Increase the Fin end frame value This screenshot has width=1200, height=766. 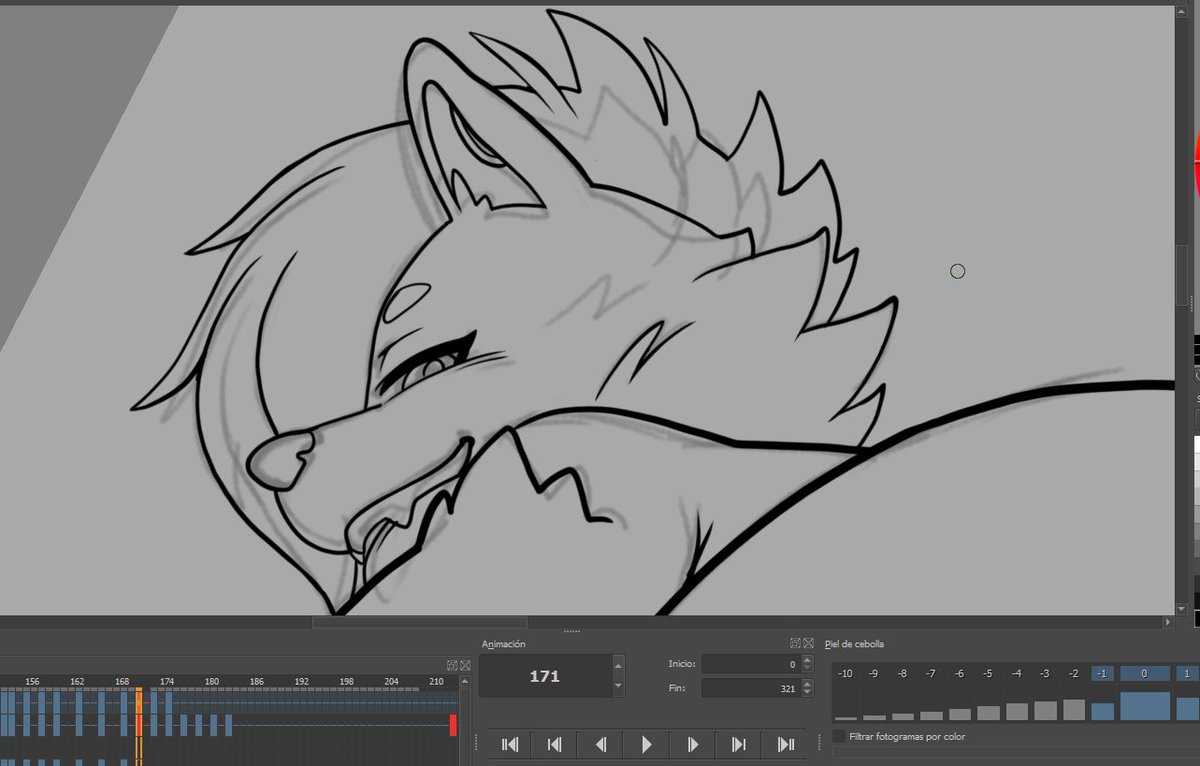click(x=807, y=684)
